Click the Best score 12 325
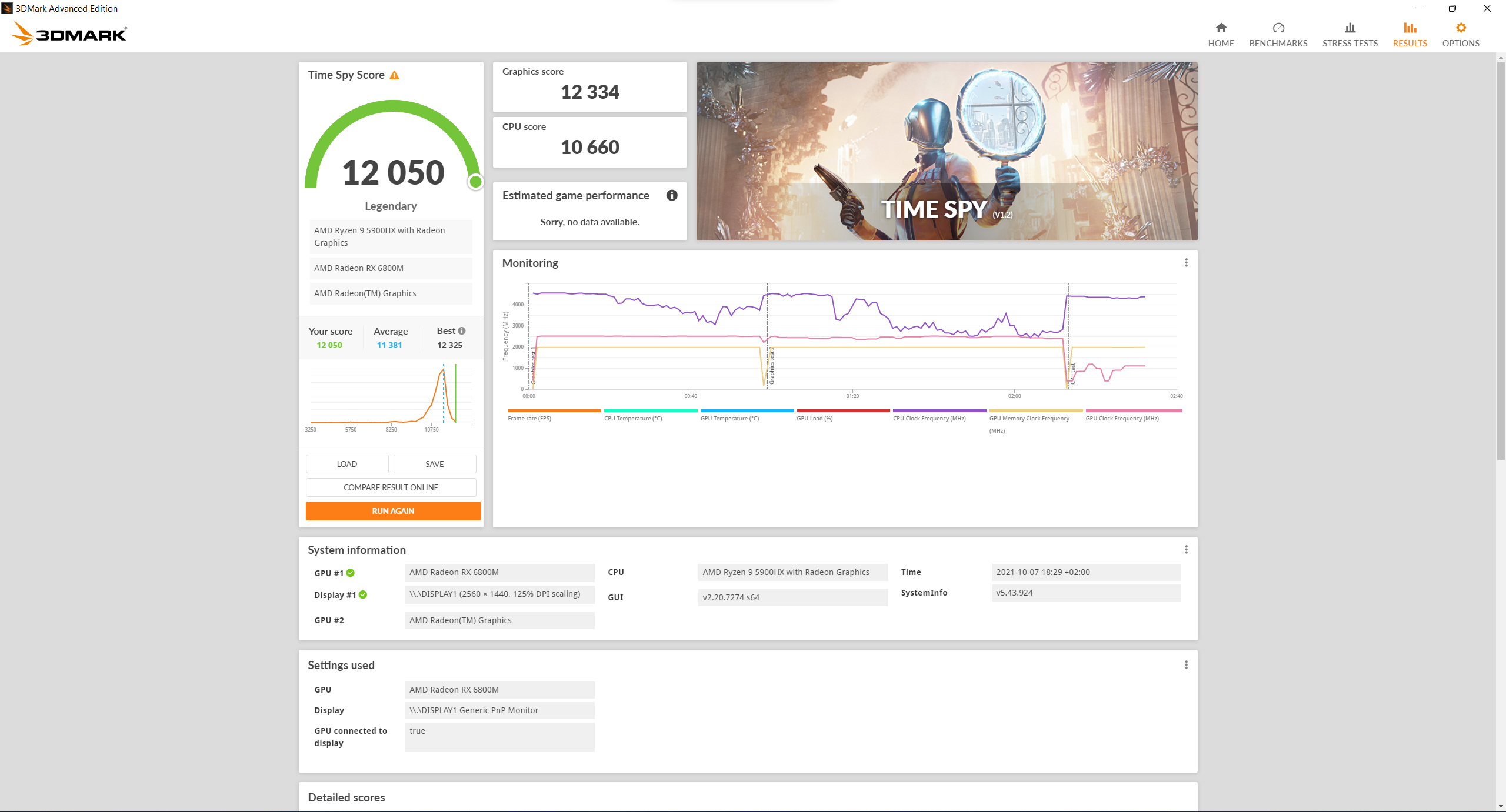Image resolution: width=1506 pixels, height=812 pixels. (x=449, y=345)
